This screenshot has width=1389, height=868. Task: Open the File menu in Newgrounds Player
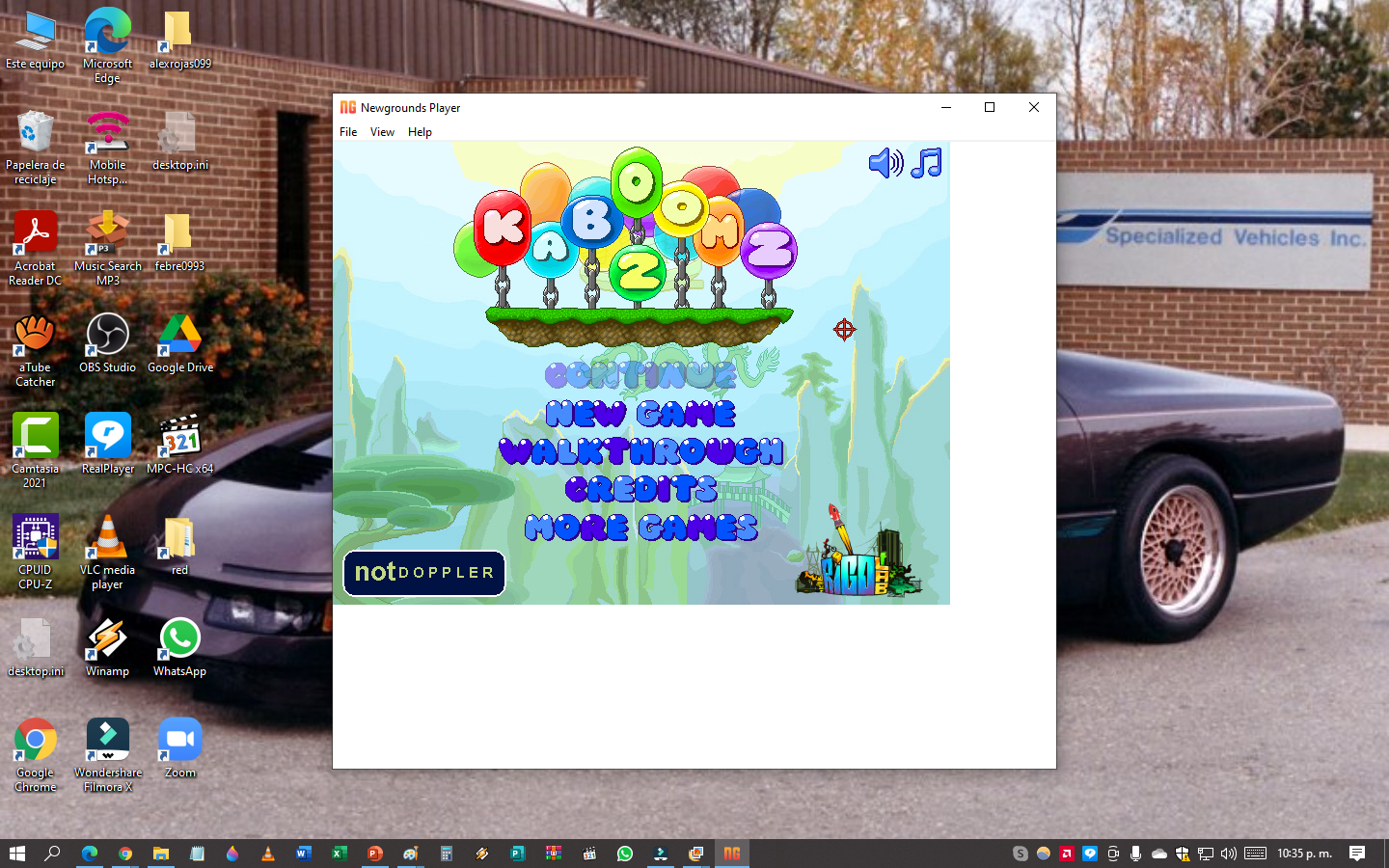(x=348, y=132)
